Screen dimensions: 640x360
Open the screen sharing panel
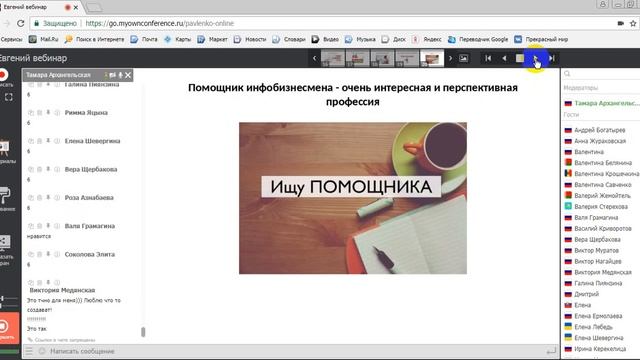pos(5,242)
